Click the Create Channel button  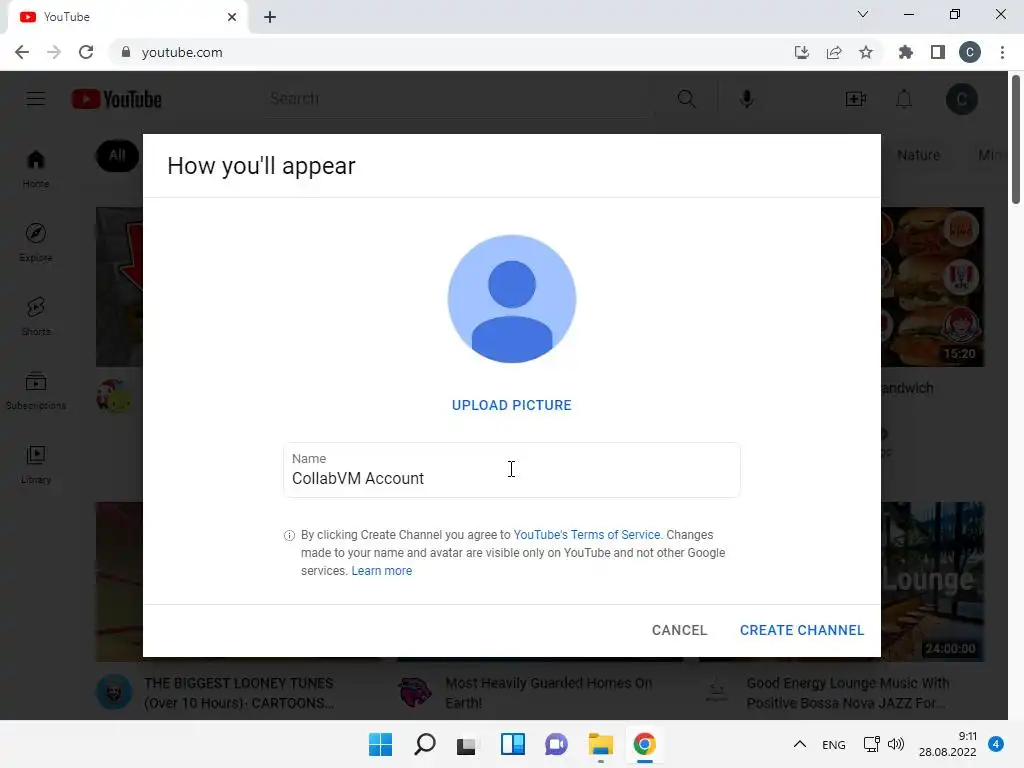pyautogui.click(x=801, y=630)
